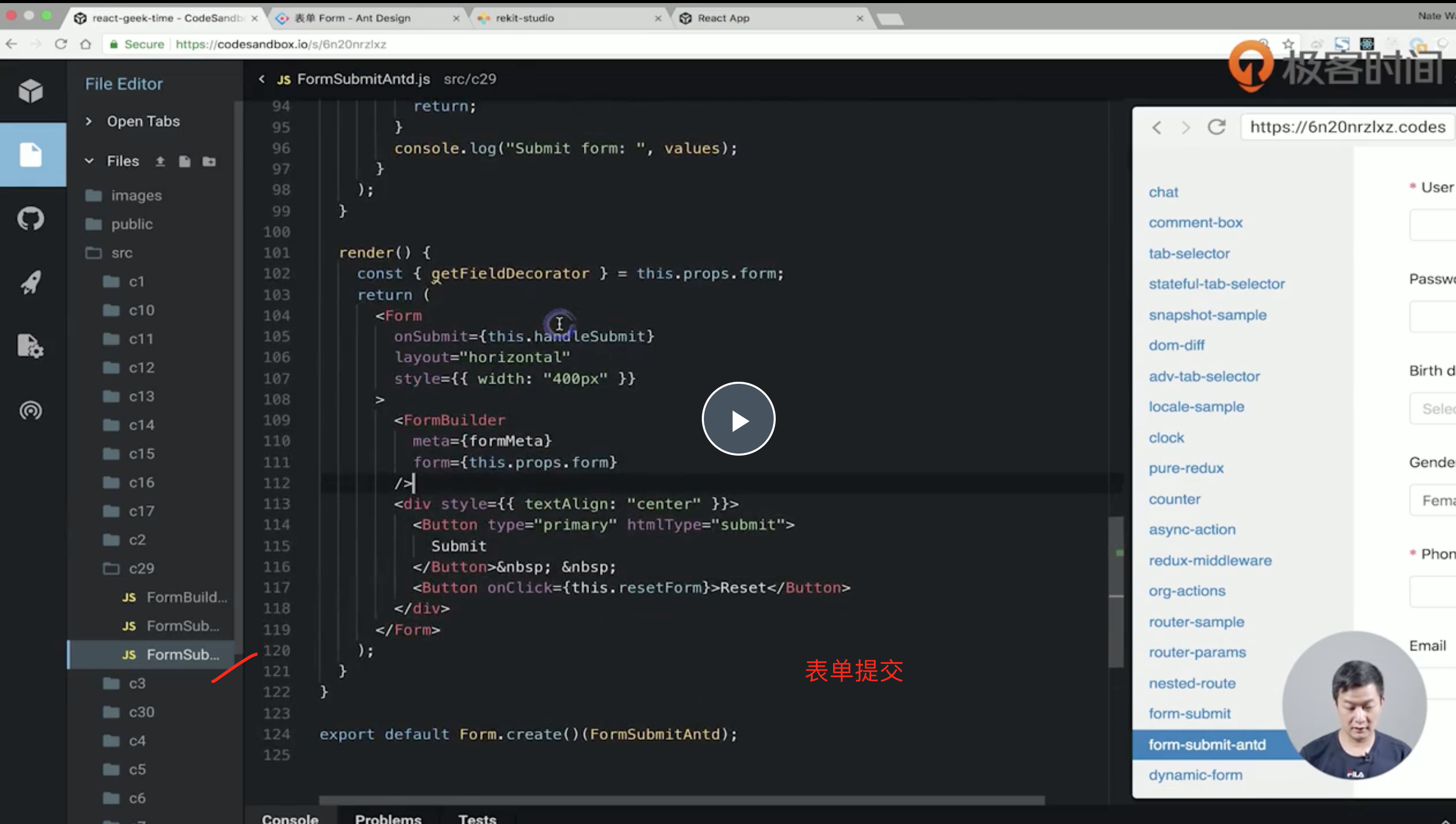1456x824 pixels.
Task: Open the FormBuild... JS file in c29
Action: pos(186,597)
